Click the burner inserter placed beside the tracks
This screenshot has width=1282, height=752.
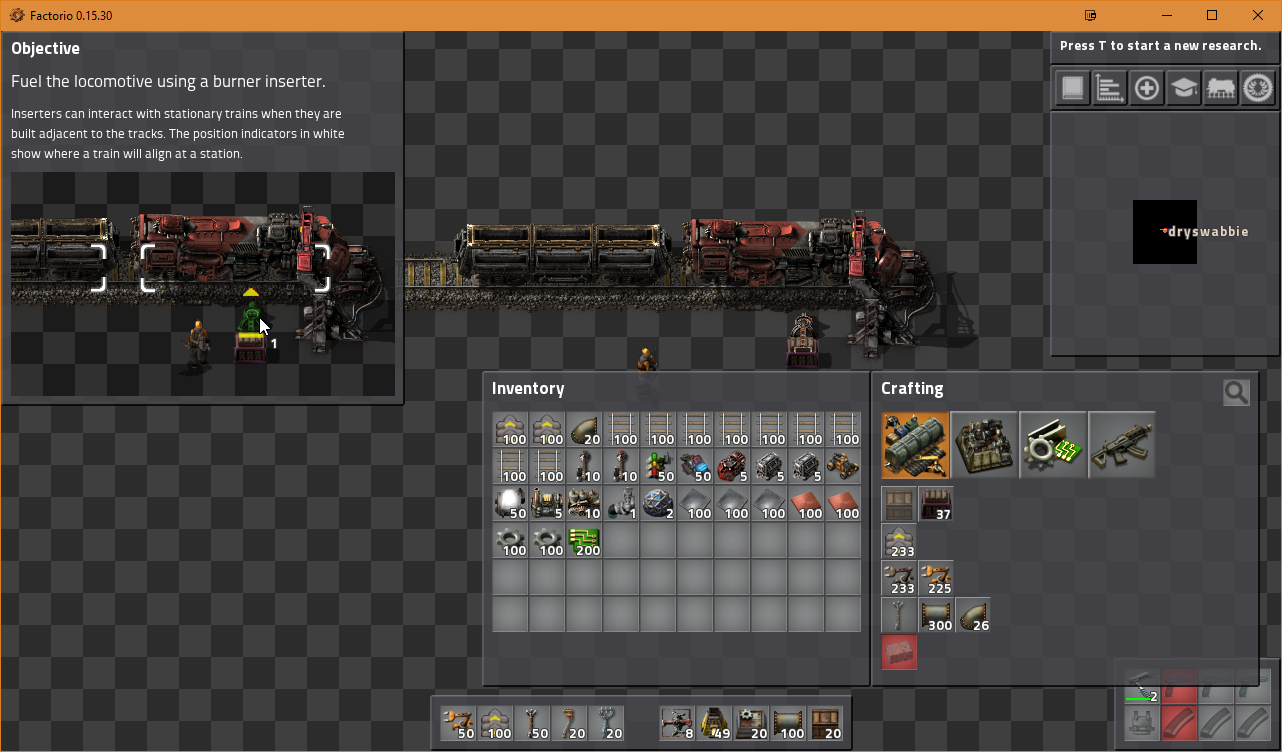[x=801, y=341]
